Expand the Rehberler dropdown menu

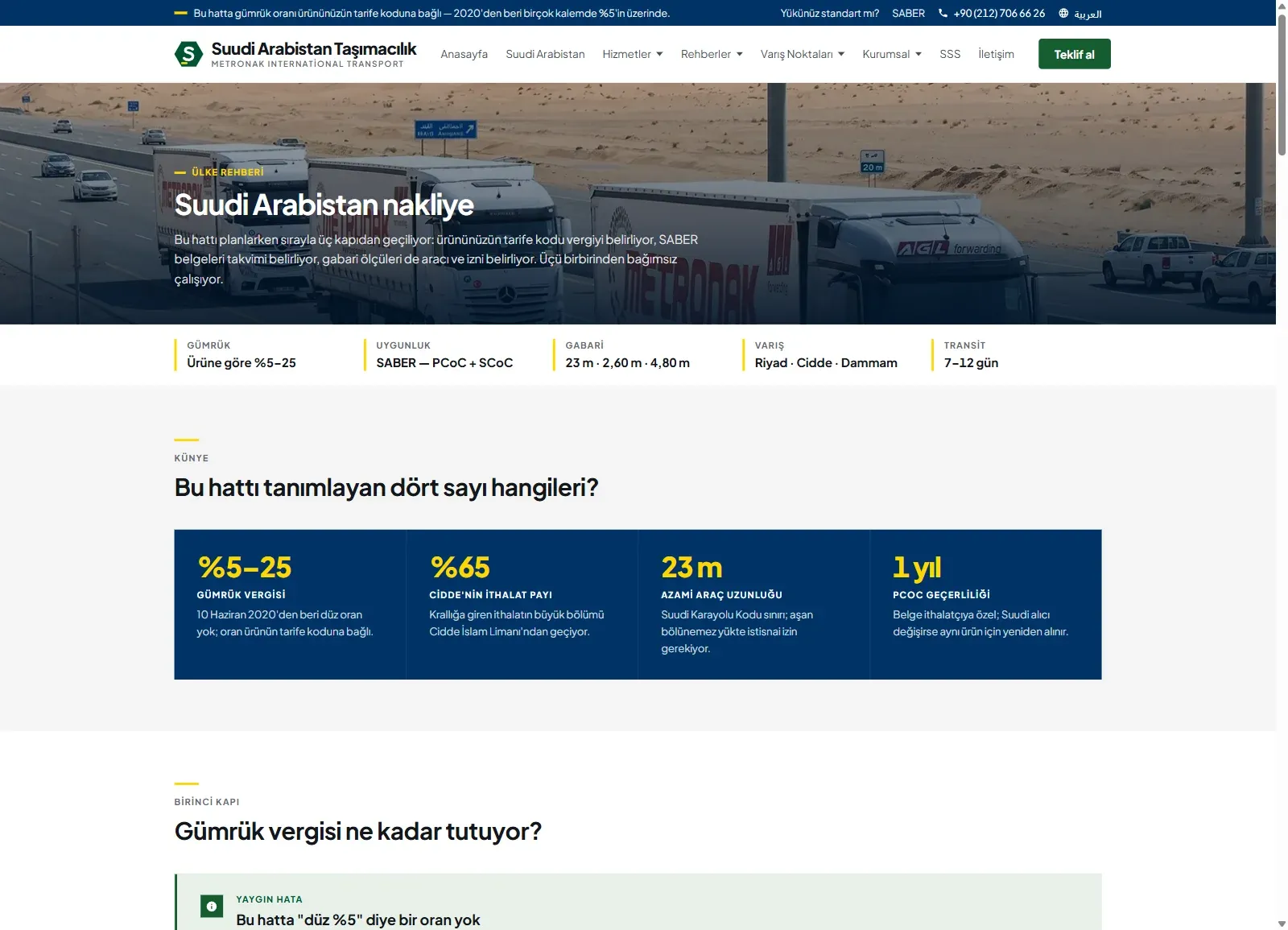tap(712, 54)
